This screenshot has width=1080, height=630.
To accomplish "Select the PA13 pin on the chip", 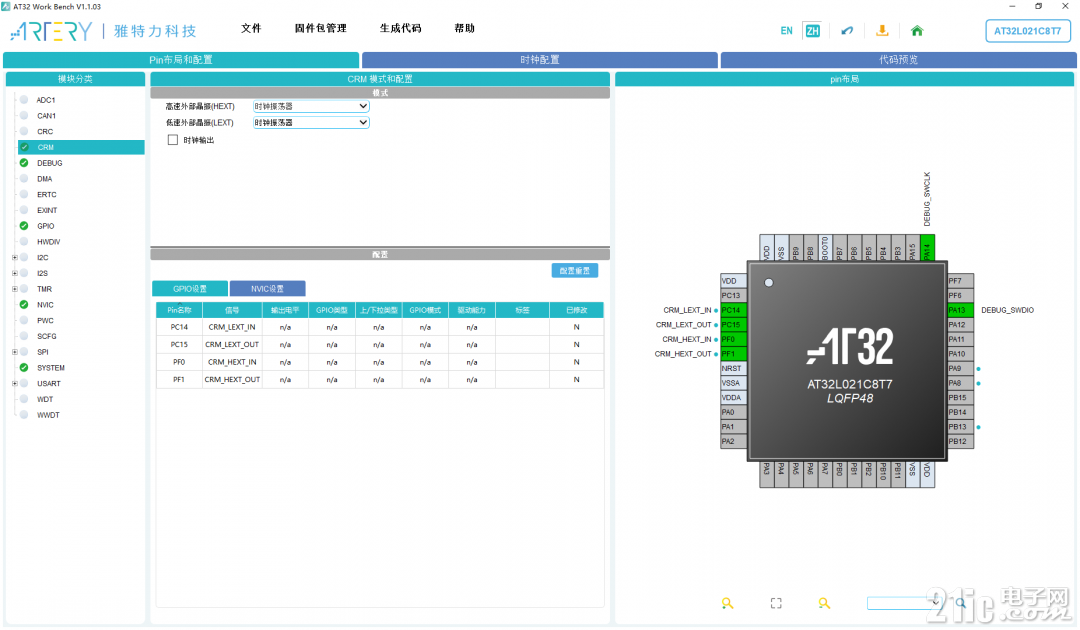I will [960, 311].
